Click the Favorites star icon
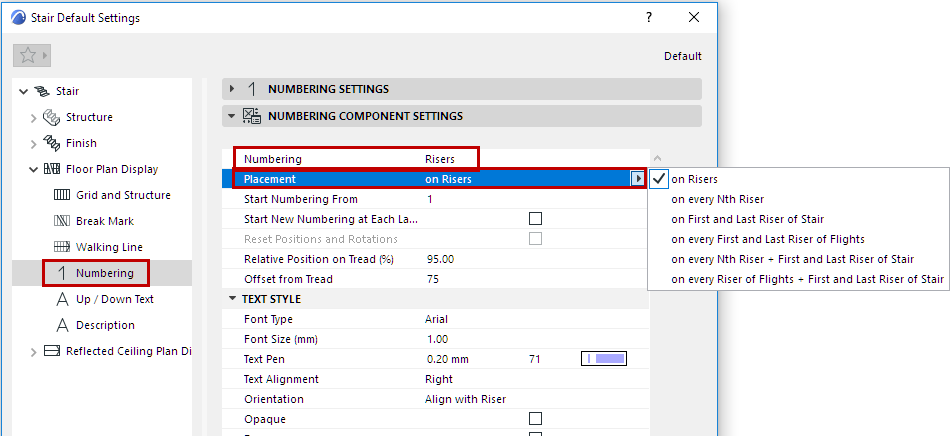Viewport: 951px width, 436px height. [28, 56]
